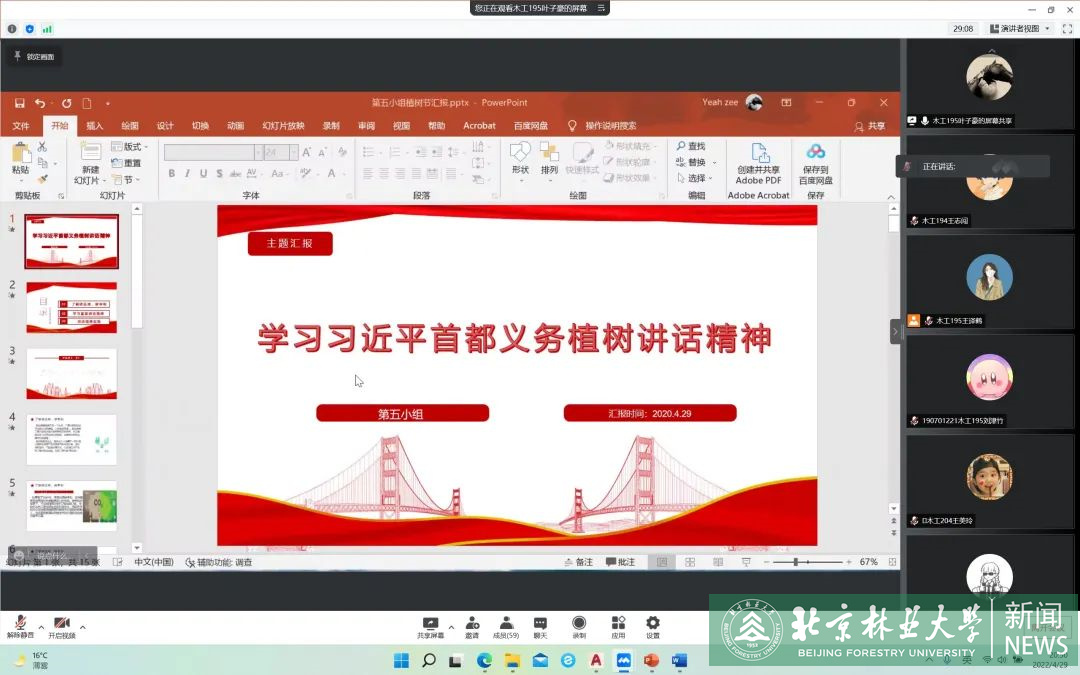Switch to the 插入 ribbon tab
This screenshot has height=675, width=1080.
click(x=95, y=126)
